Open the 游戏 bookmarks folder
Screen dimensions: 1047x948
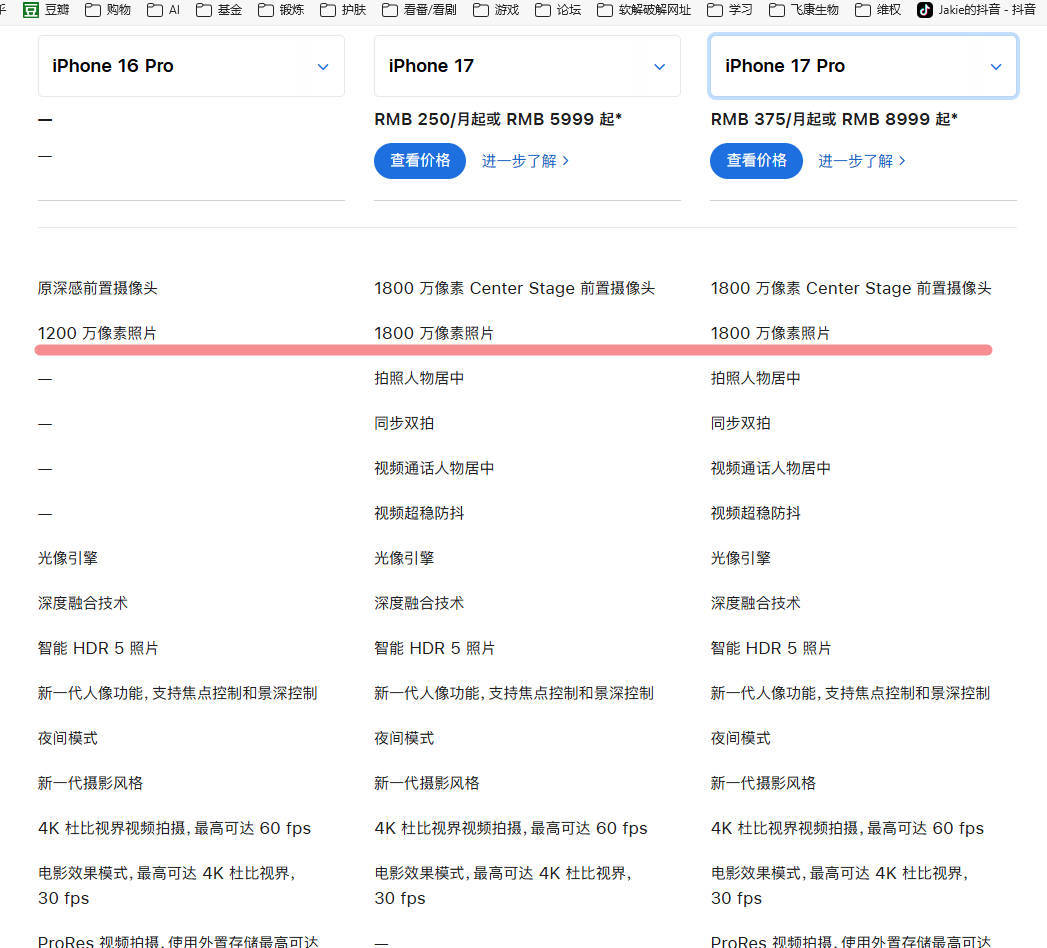tap(496, 9)
